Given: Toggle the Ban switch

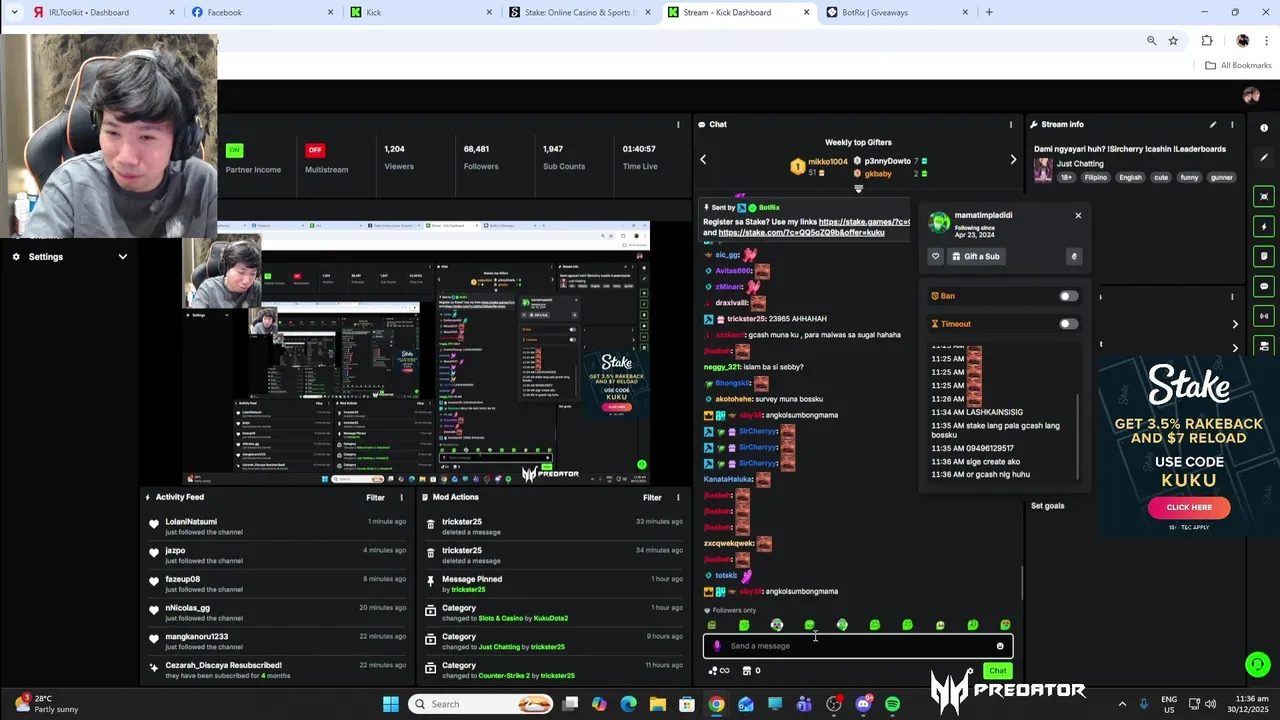Looking at the screenshot, I should [1068, 296].
